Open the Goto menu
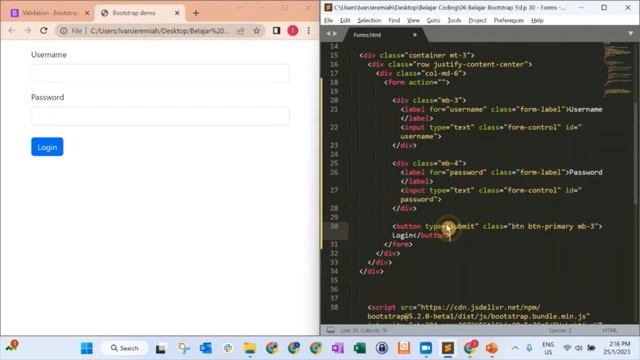Viewport: 640px width, 360px height. [433, 20]
